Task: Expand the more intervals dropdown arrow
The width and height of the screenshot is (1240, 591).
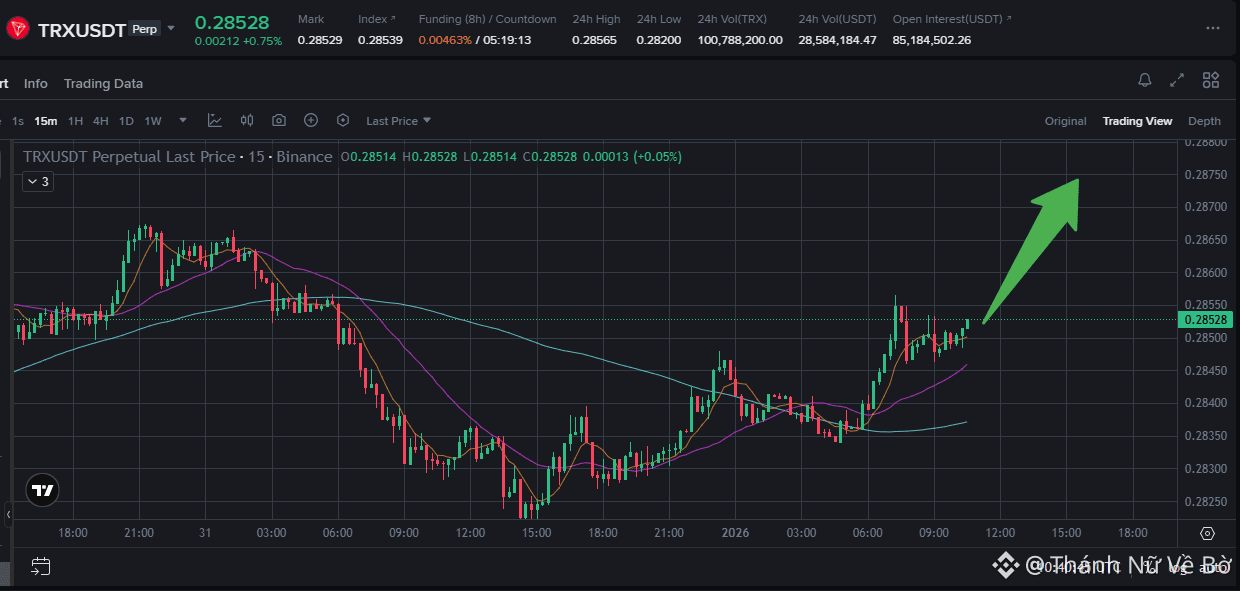Action: tap(183, 121)
